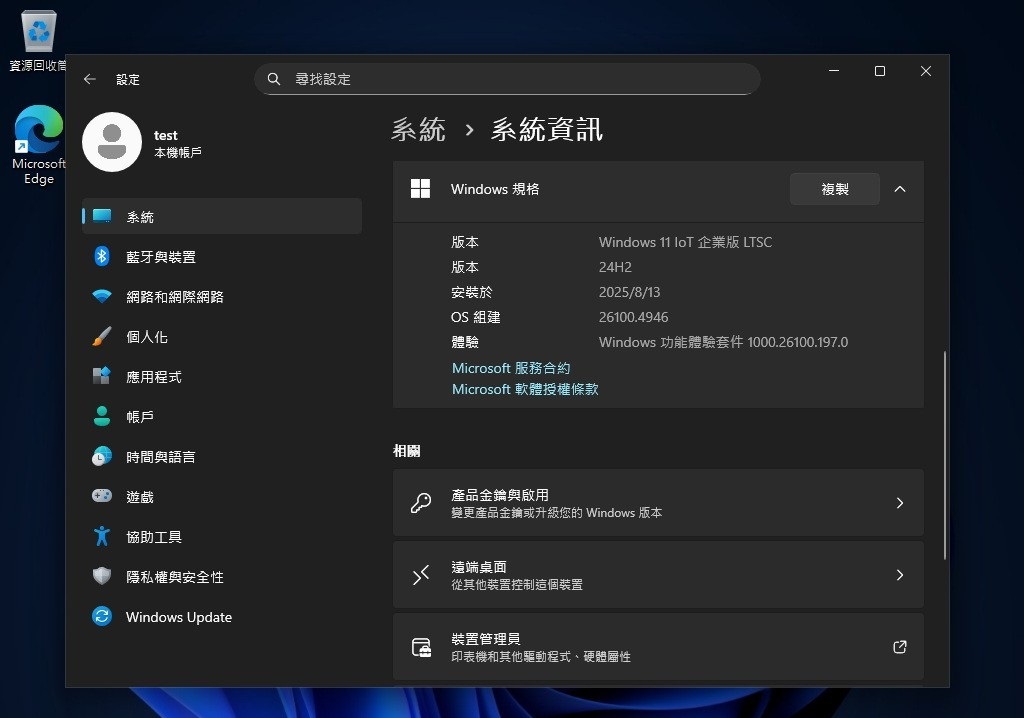Click the accessibility figure icon for 協助工具

(x=102, y=536)
